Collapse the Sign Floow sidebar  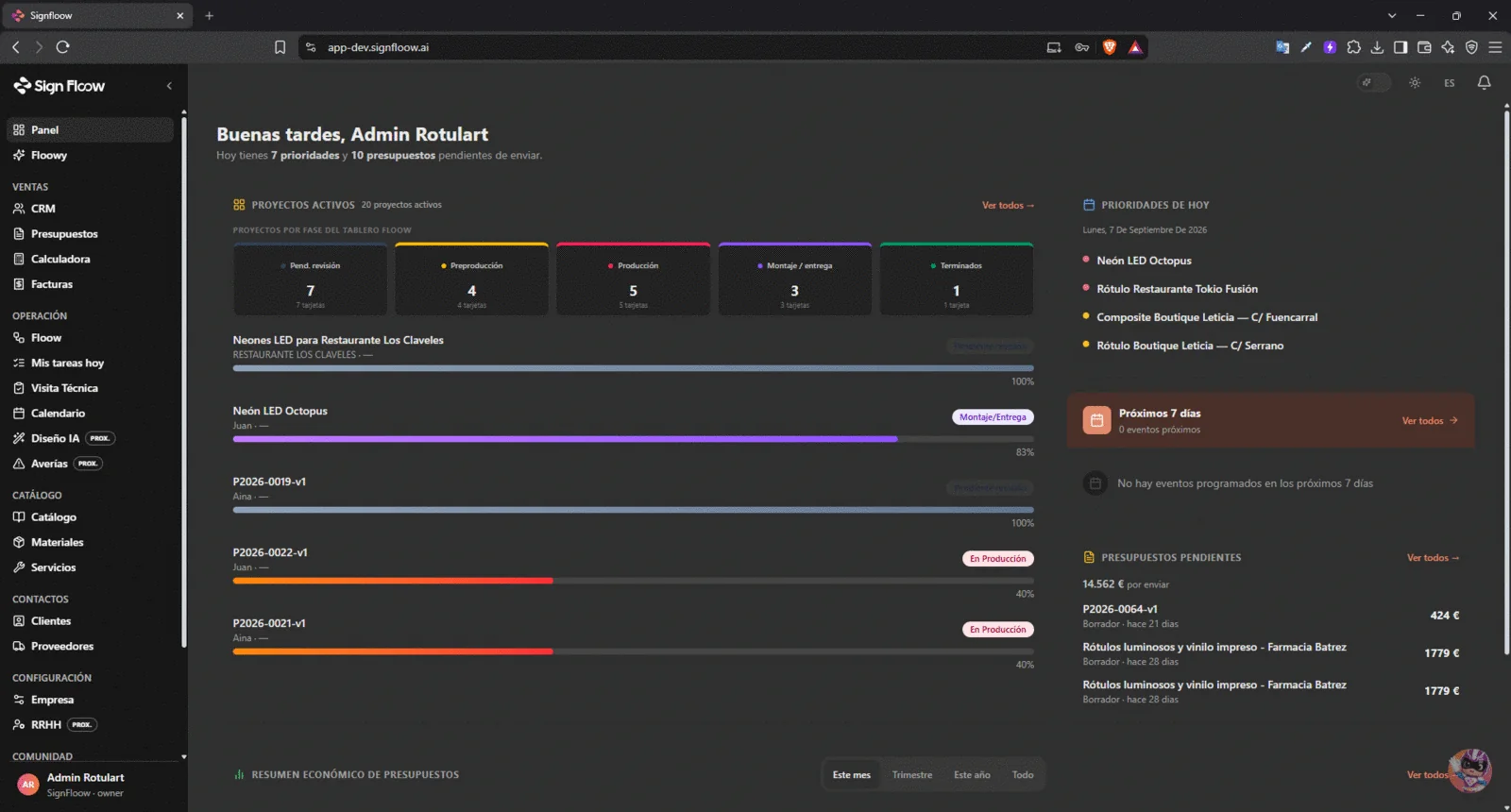[169, 86]
